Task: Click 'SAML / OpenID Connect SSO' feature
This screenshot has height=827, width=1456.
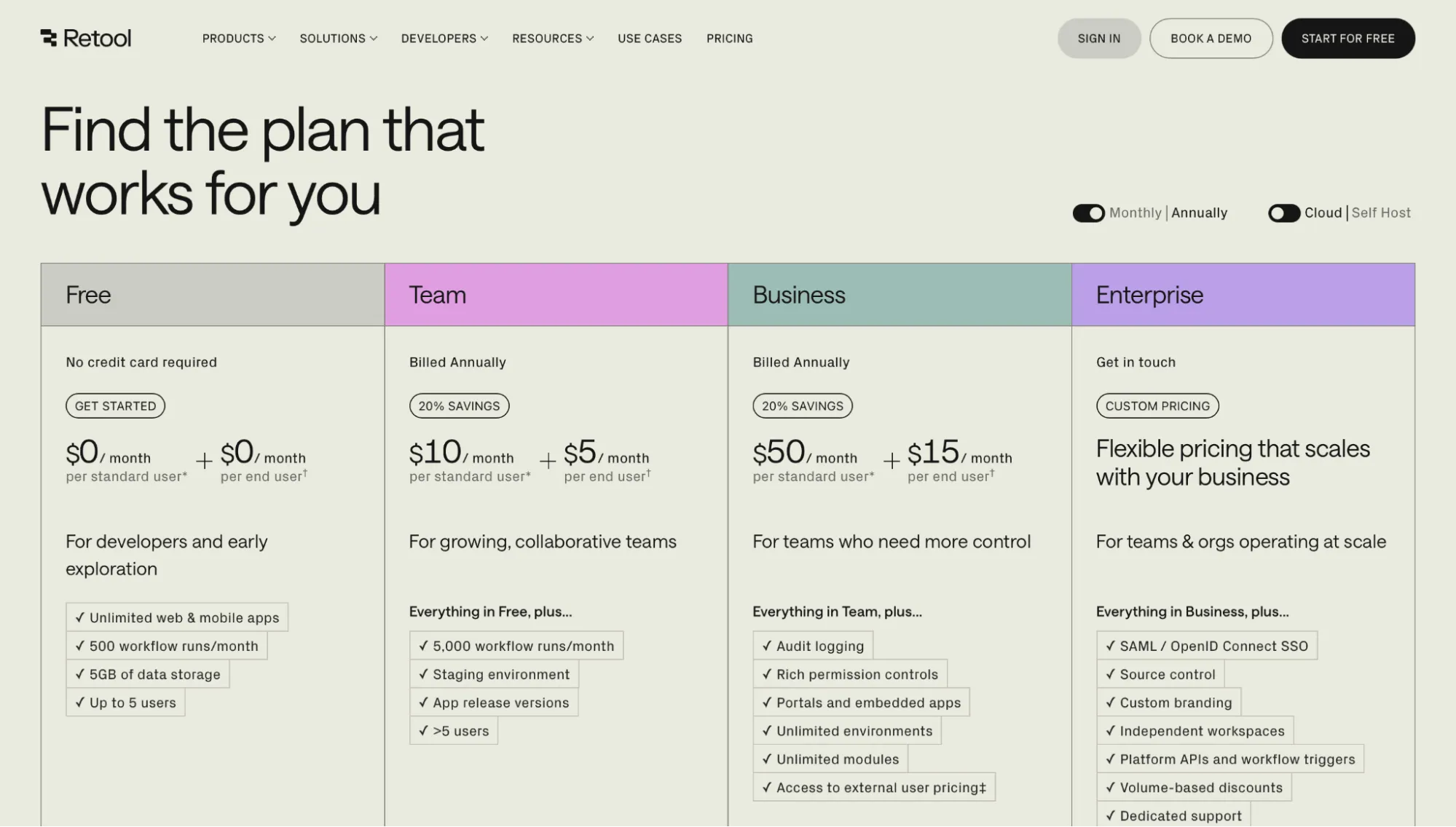Action: click(x=1207, y=646)
